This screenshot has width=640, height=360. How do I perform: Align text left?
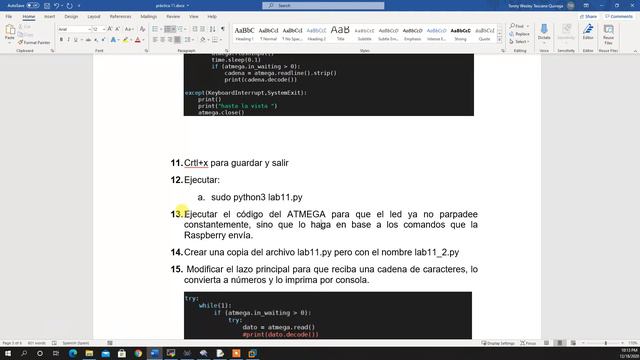[155, 40]
